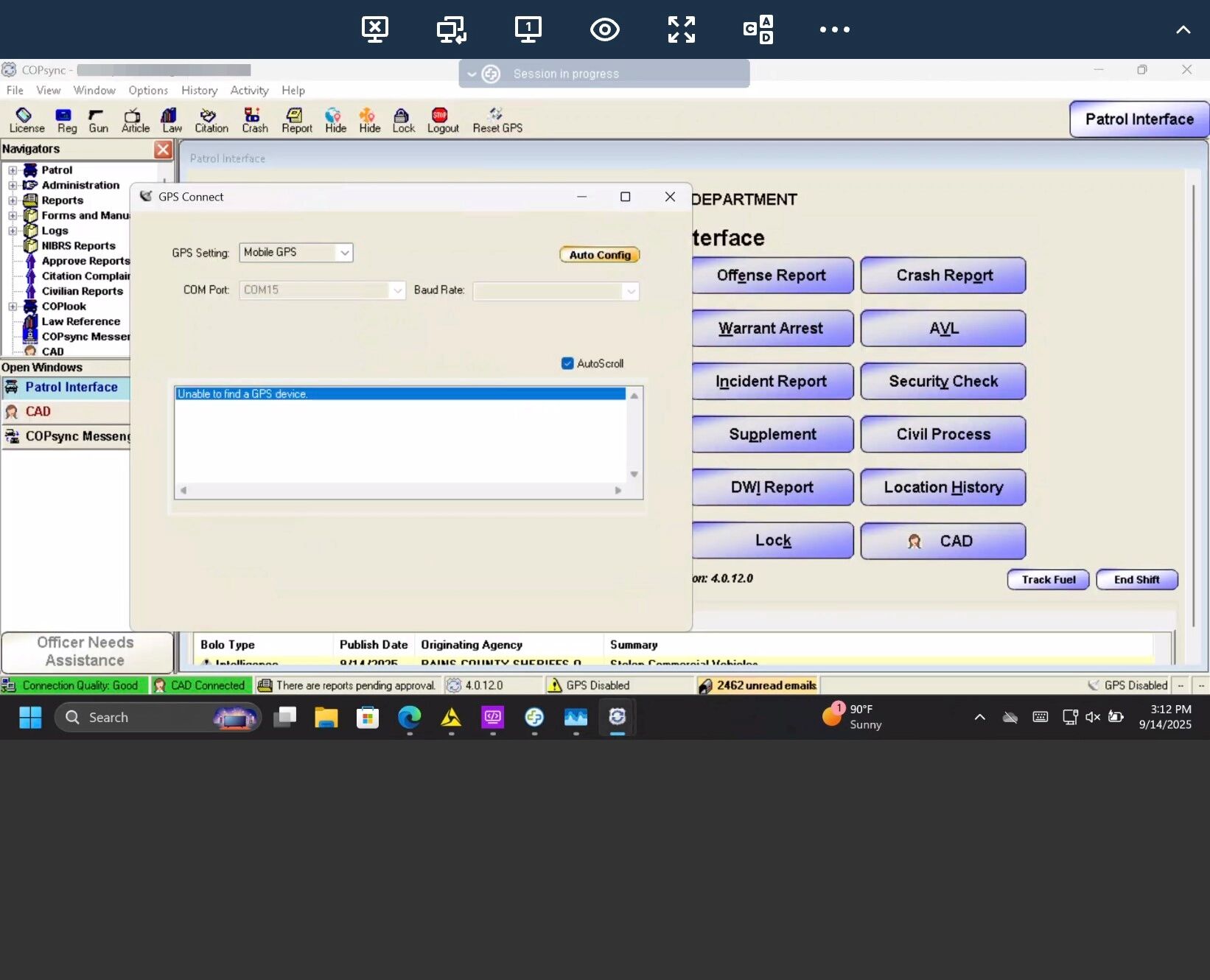1210x980 pixels.
Task: Select CAD in Open Windows list
Action: (x=66, y=412)
